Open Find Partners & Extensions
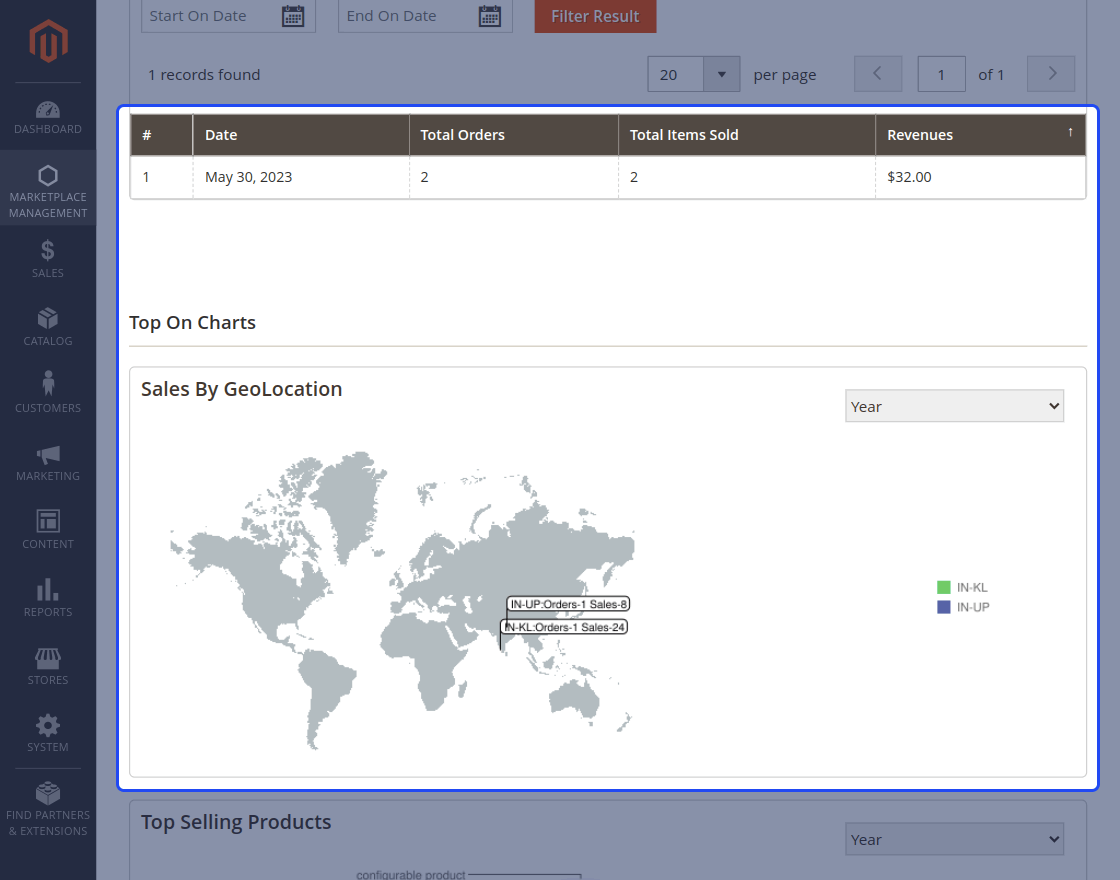The width and height of the screenshot is (1120, 880). point(48,808)
